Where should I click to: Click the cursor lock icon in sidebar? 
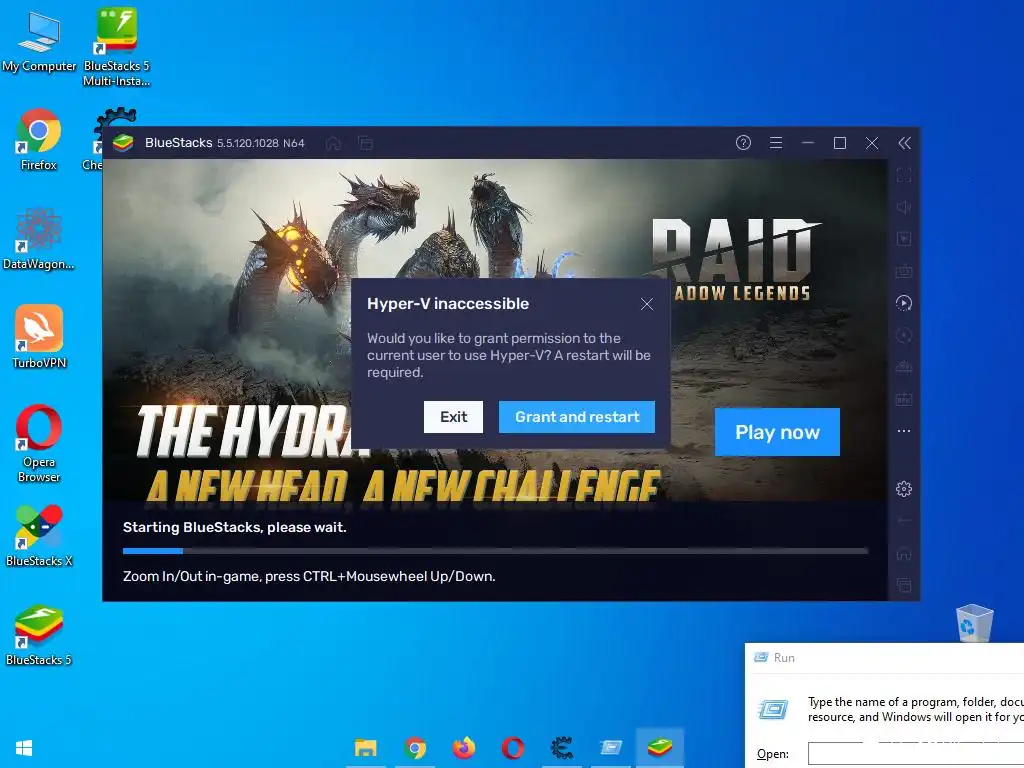[x=904, y=239]
